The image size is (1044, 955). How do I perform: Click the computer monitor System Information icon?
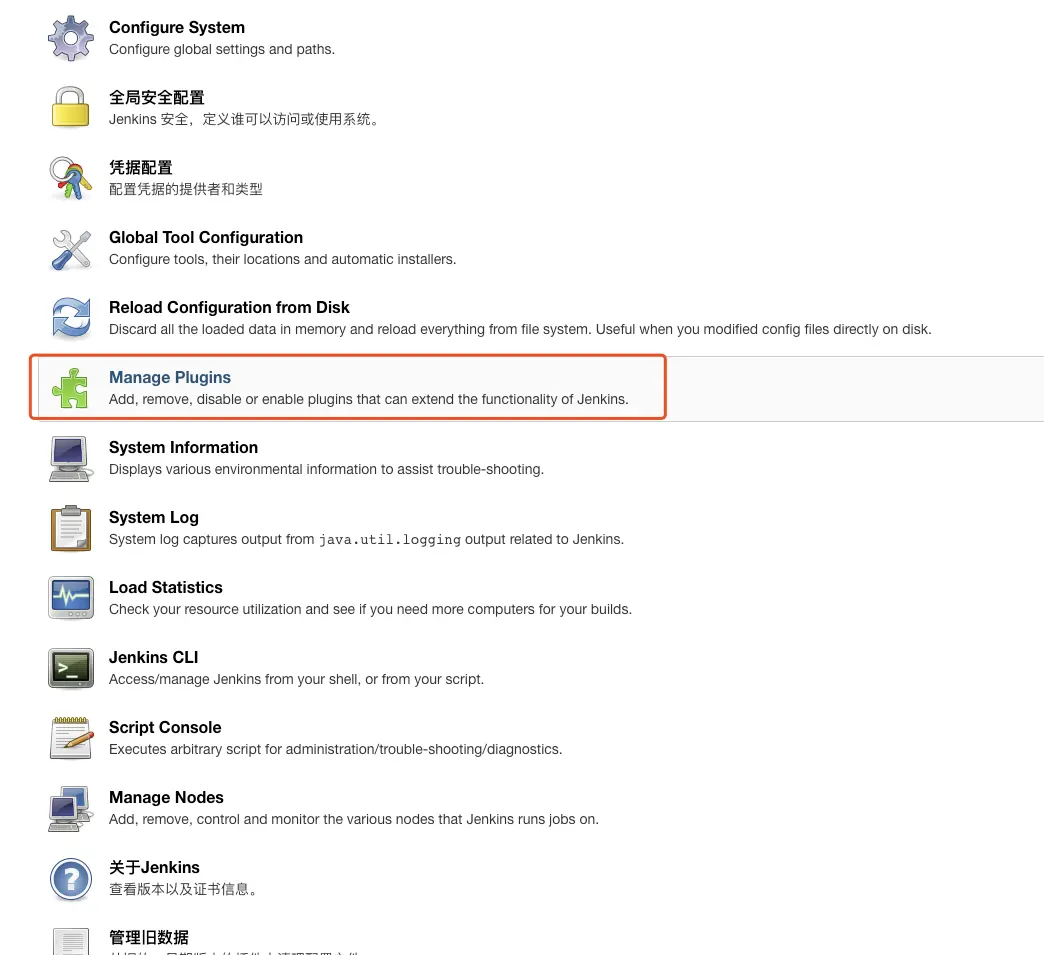click(x=71, y=459)
